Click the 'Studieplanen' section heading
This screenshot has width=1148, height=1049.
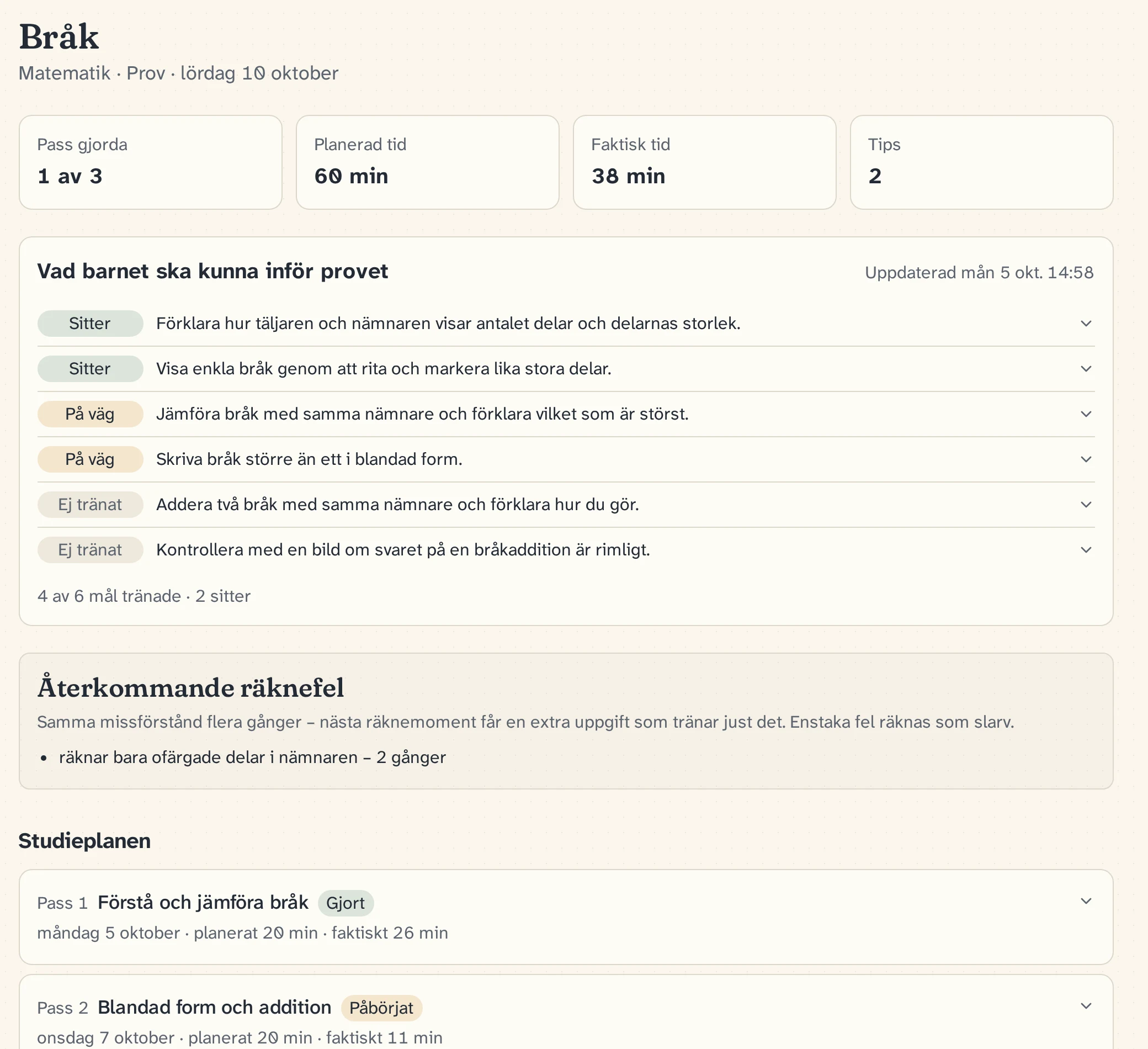85,841
